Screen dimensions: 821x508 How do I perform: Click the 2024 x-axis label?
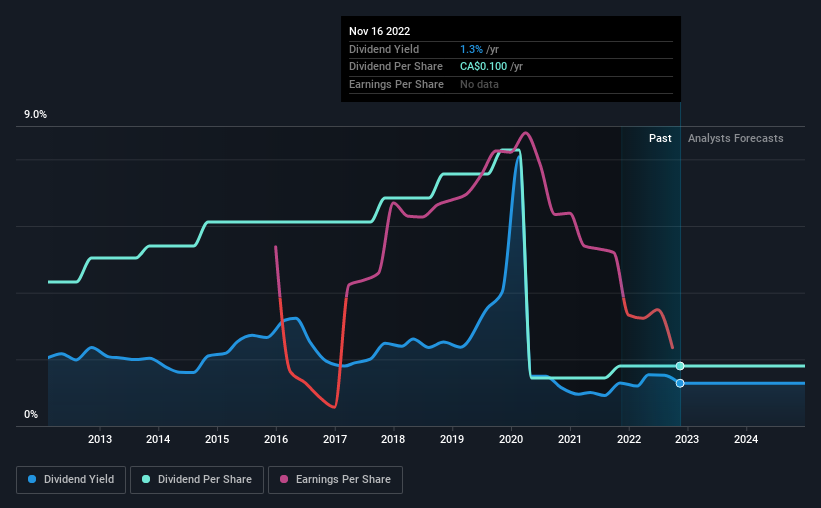pyautogui.click(x=746, y=439)
